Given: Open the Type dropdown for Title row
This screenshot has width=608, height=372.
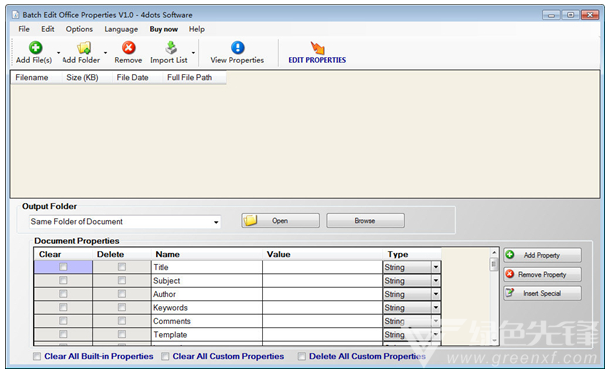Looking at the screenshot, I should click(x=436, y=267).
